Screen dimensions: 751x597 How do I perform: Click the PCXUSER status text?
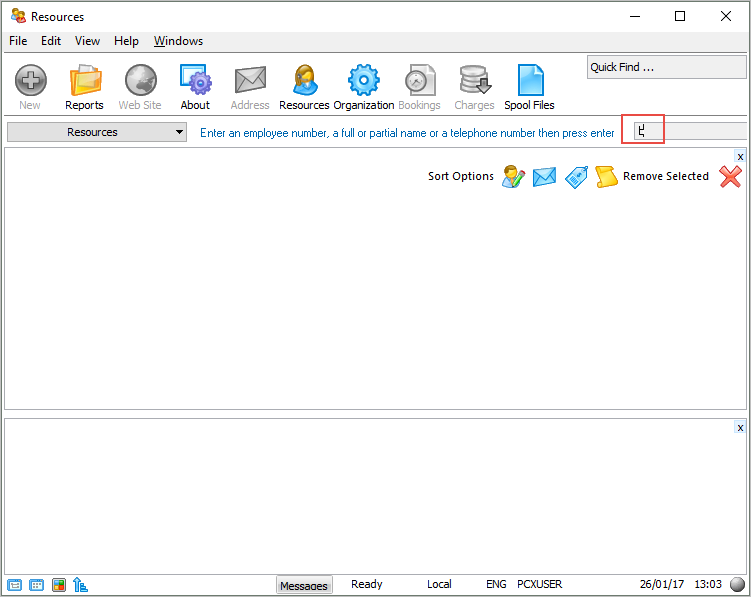(540, 584)
